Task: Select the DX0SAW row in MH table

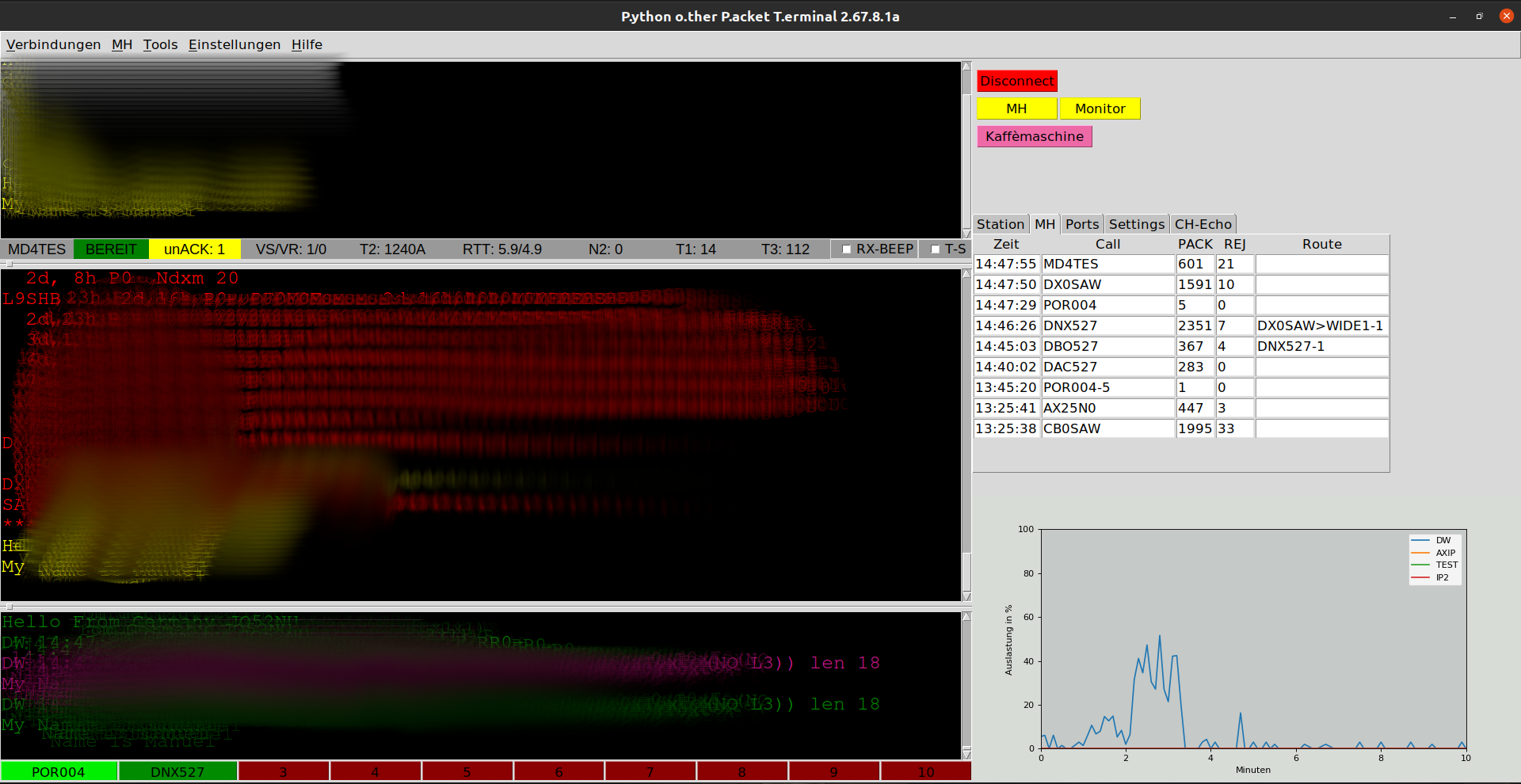Action: pos(1180,284)
